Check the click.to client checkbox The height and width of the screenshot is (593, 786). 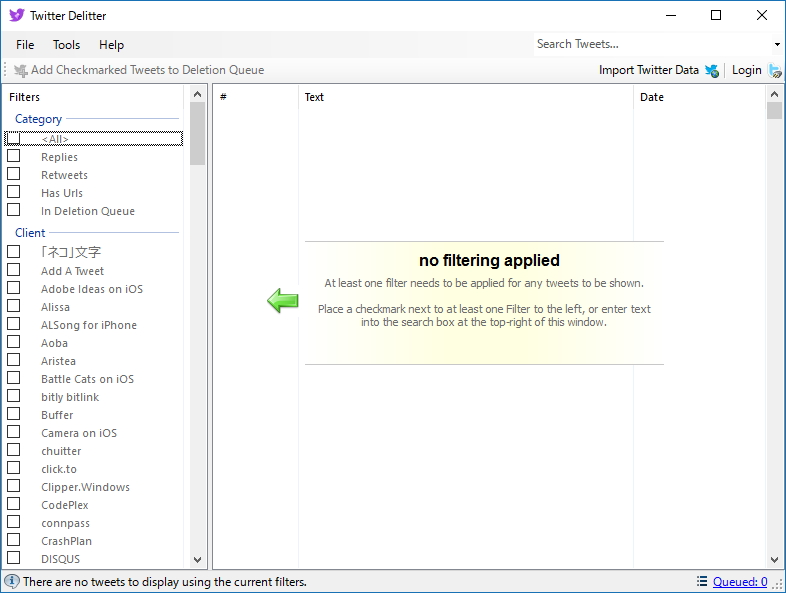point(14,468)
